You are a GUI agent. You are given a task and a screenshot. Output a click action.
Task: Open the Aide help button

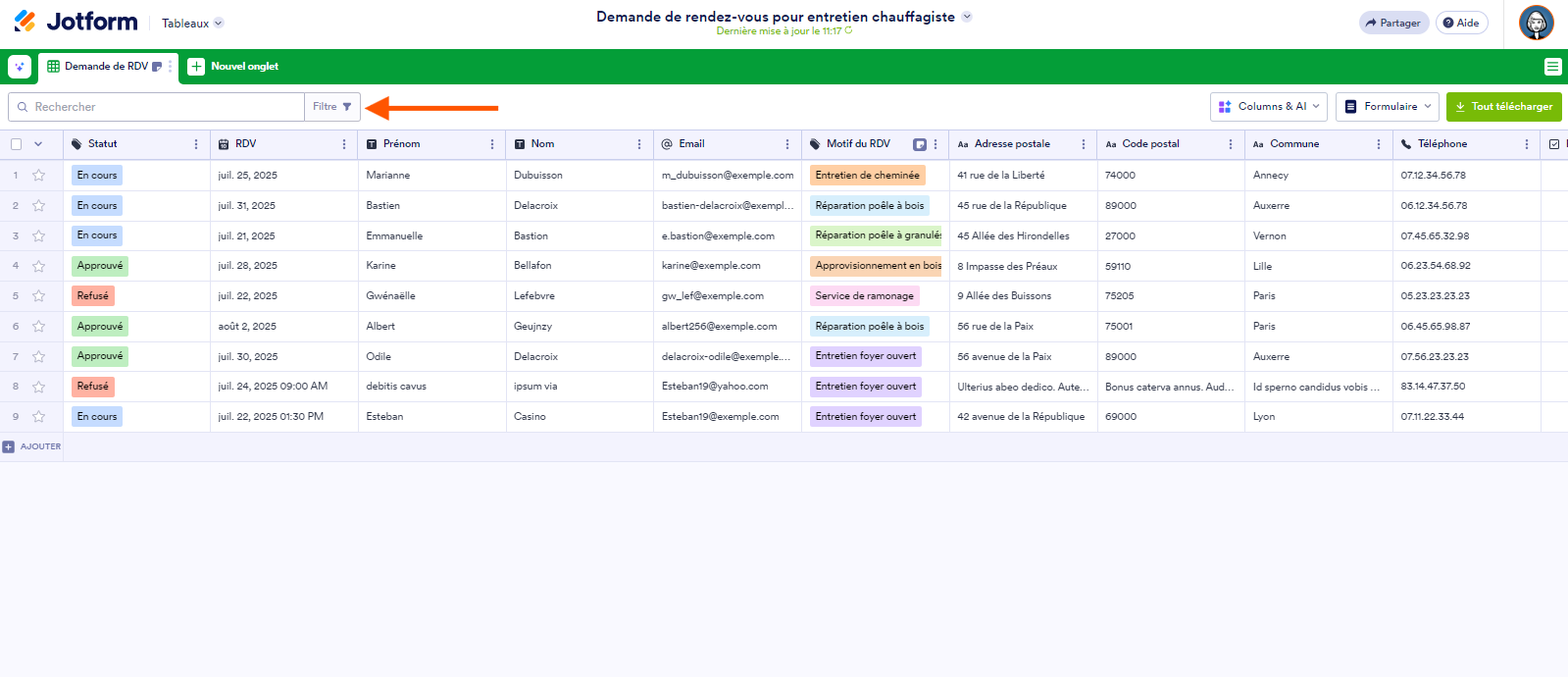point(1461,23)
